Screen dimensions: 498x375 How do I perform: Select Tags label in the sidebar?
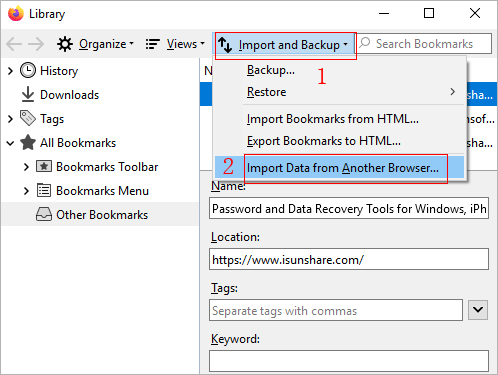click(x=52, y=119)
